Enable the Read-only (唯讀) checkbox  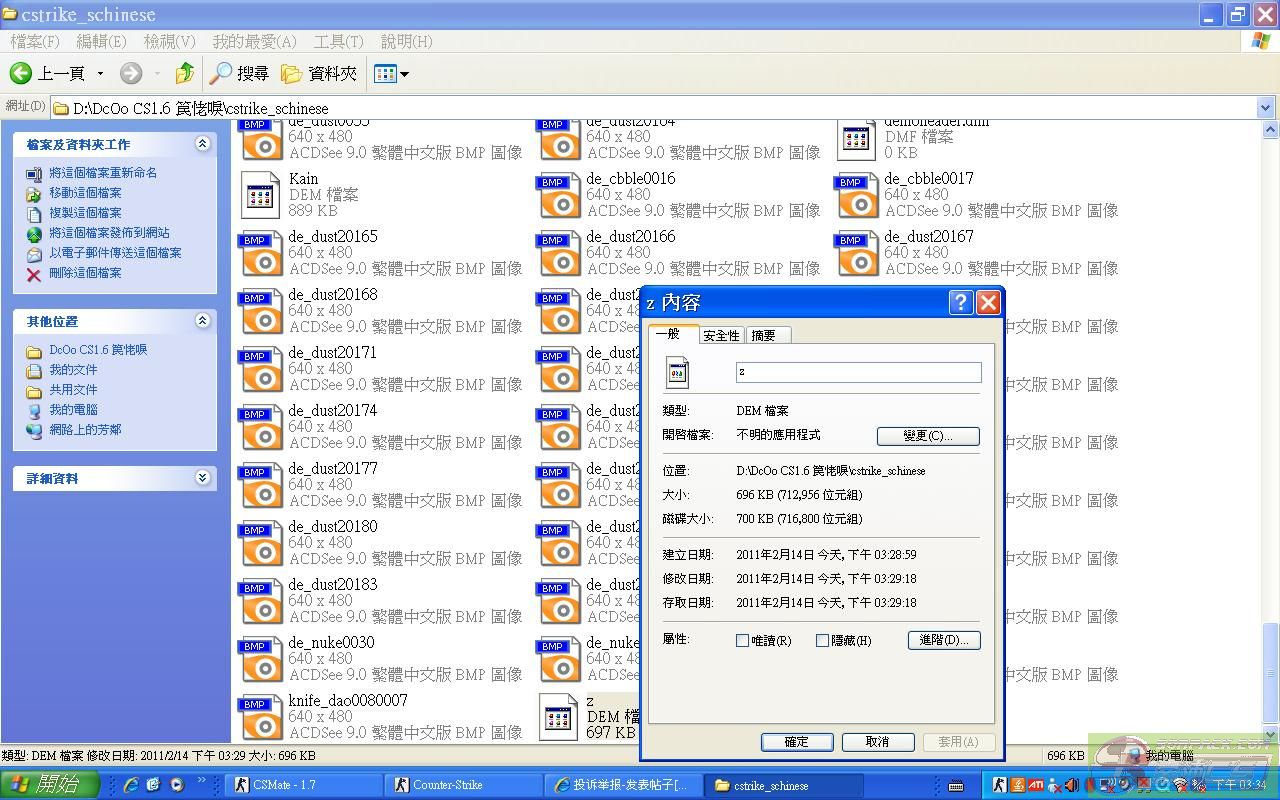[x=742, y=641]
